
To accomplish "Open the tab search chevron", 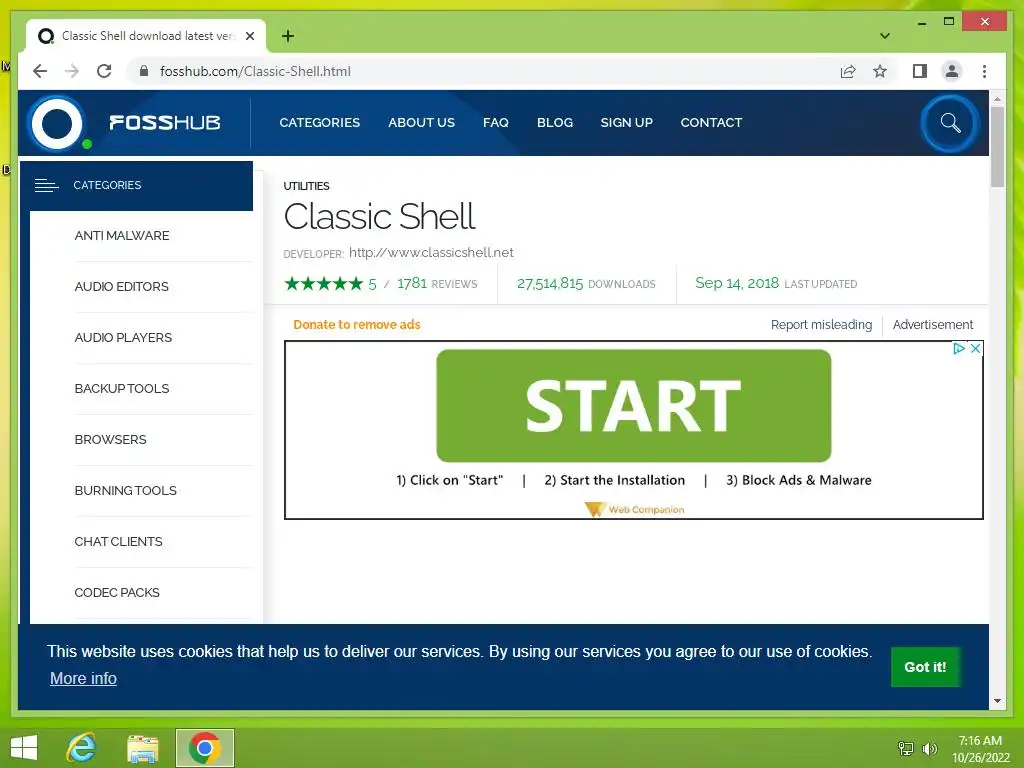I will pyautogui.click(x=884, y=36).
